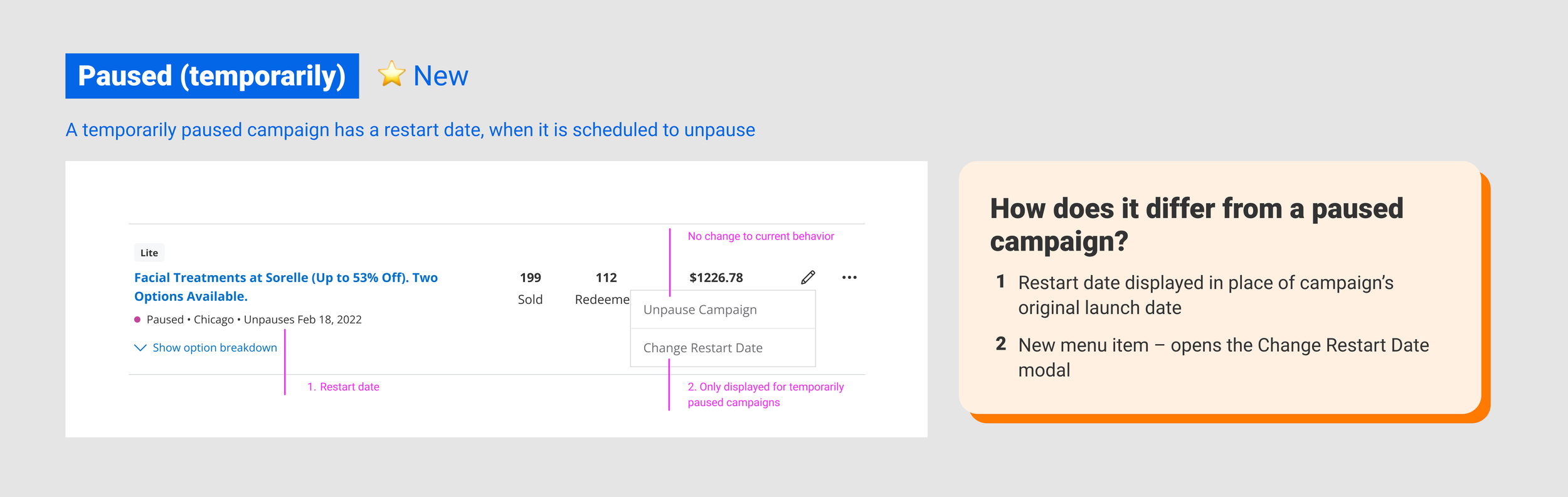The height and width of the screenshot is (497, 1568).
Task: Click the '1. Restart date' annotation
Action: click(x=343, y=387)
